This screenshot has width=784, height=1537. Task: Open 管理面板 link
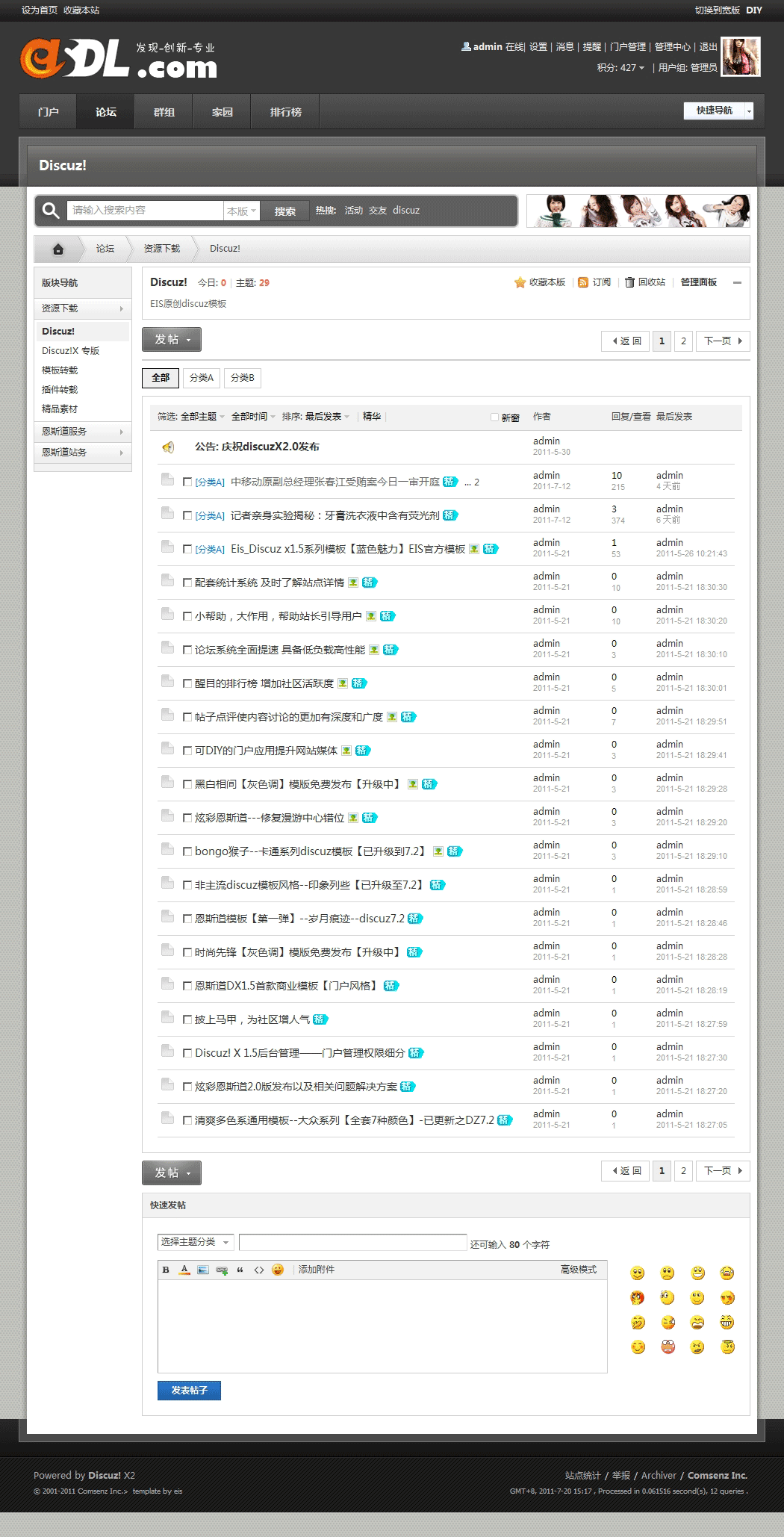(699, 282)
